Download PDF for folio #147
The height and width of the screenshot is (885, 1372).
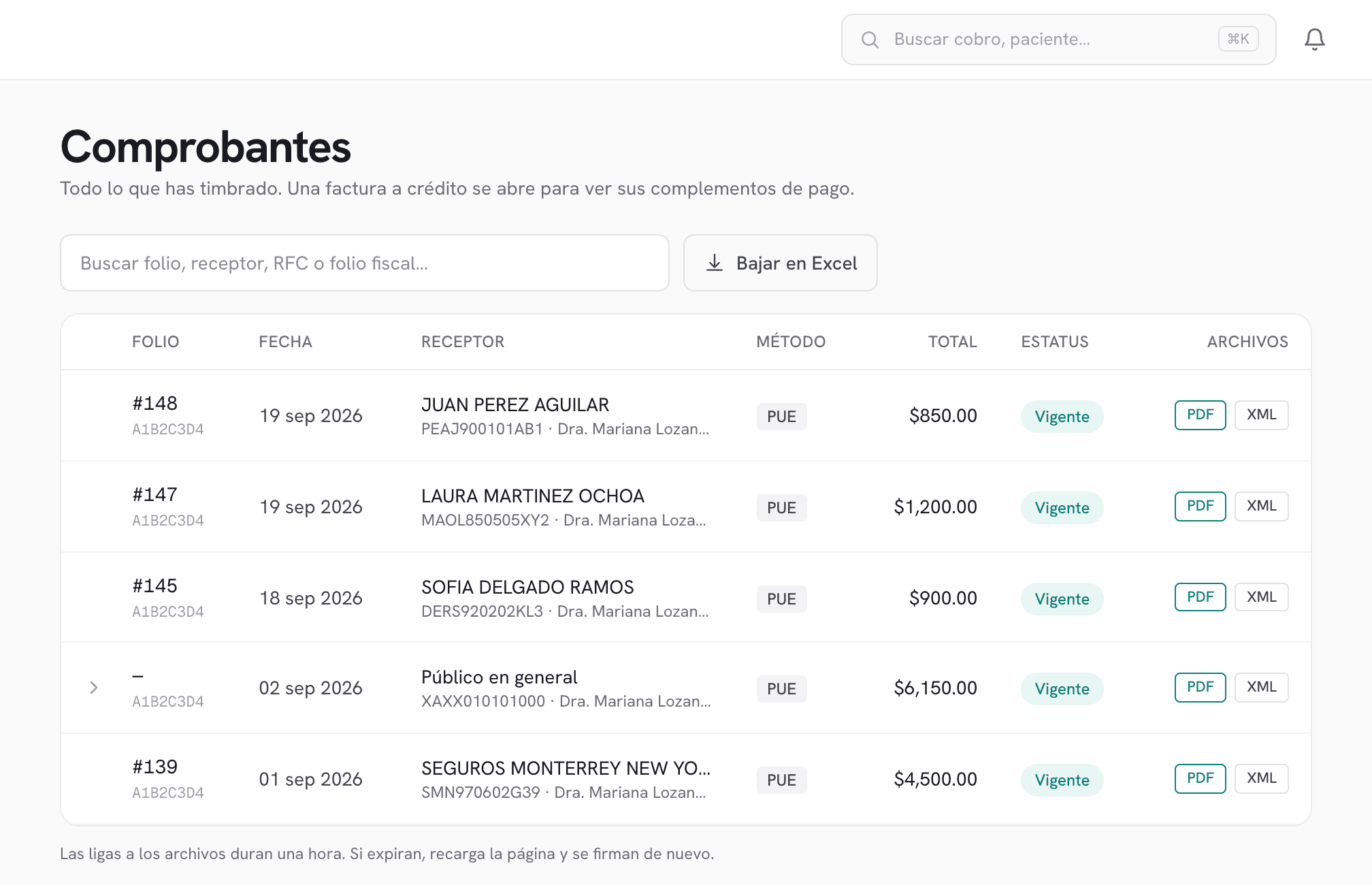pyautogui.click(x=1200, y=506)
